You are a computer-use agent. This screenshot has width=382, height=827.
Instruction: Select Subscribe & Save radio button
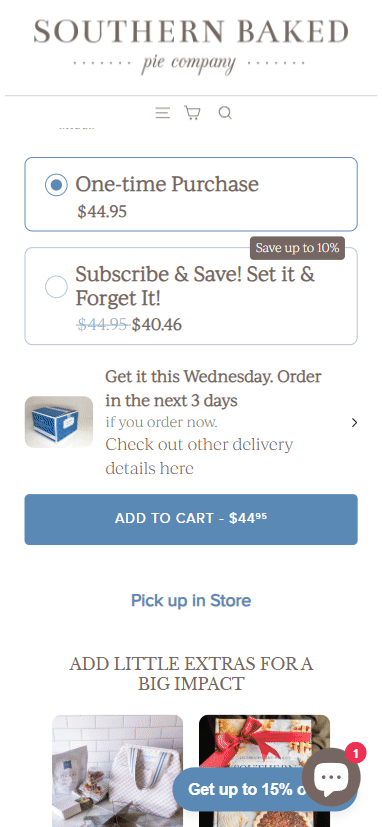coord(56,287)
